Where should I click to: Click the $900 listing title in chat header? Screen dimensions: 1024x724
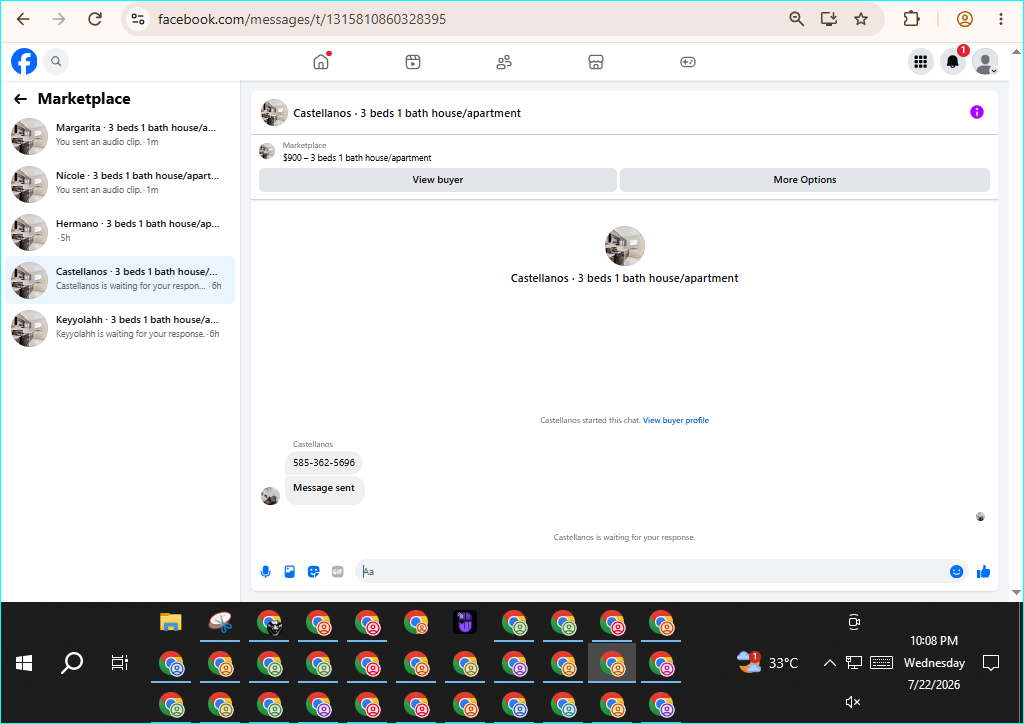coord(357,158)
